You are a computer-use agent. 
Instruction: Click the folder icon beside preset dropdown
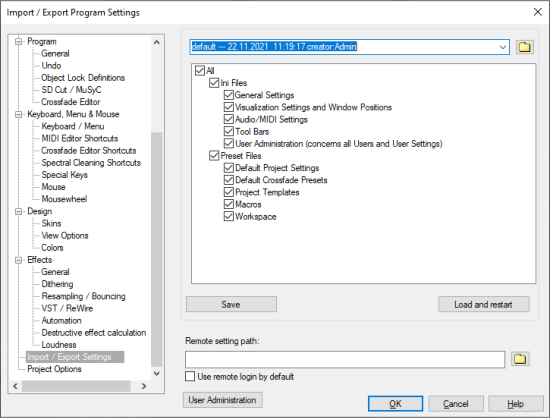(524, 47)
